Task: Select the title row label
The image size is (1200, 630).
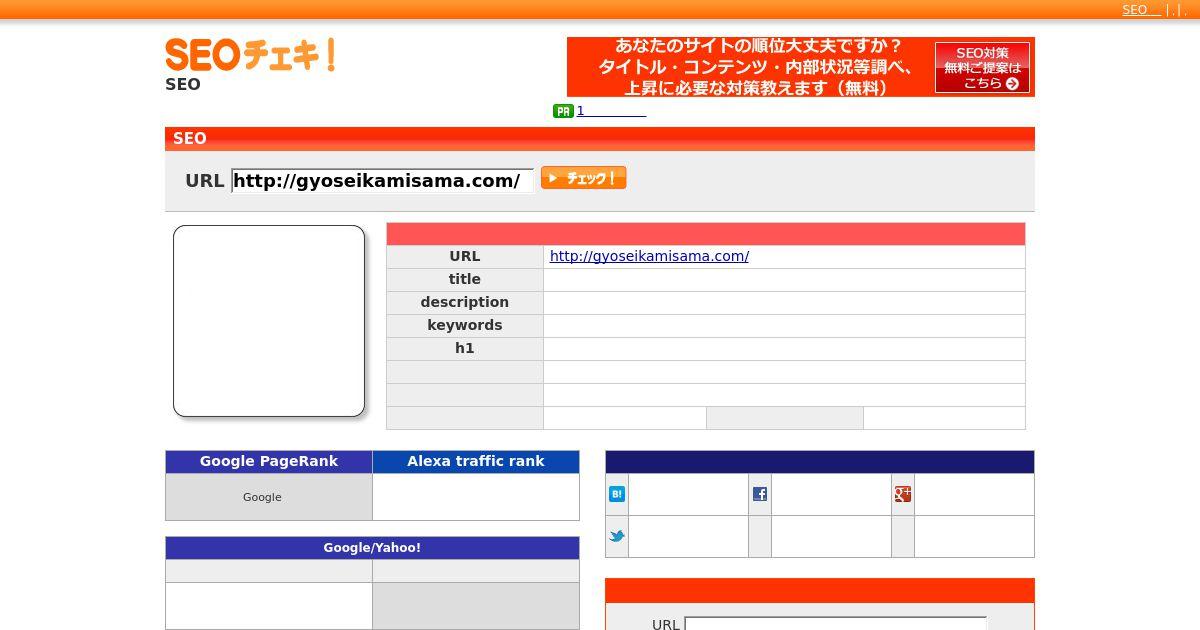Action: click(x=465, y=279)
